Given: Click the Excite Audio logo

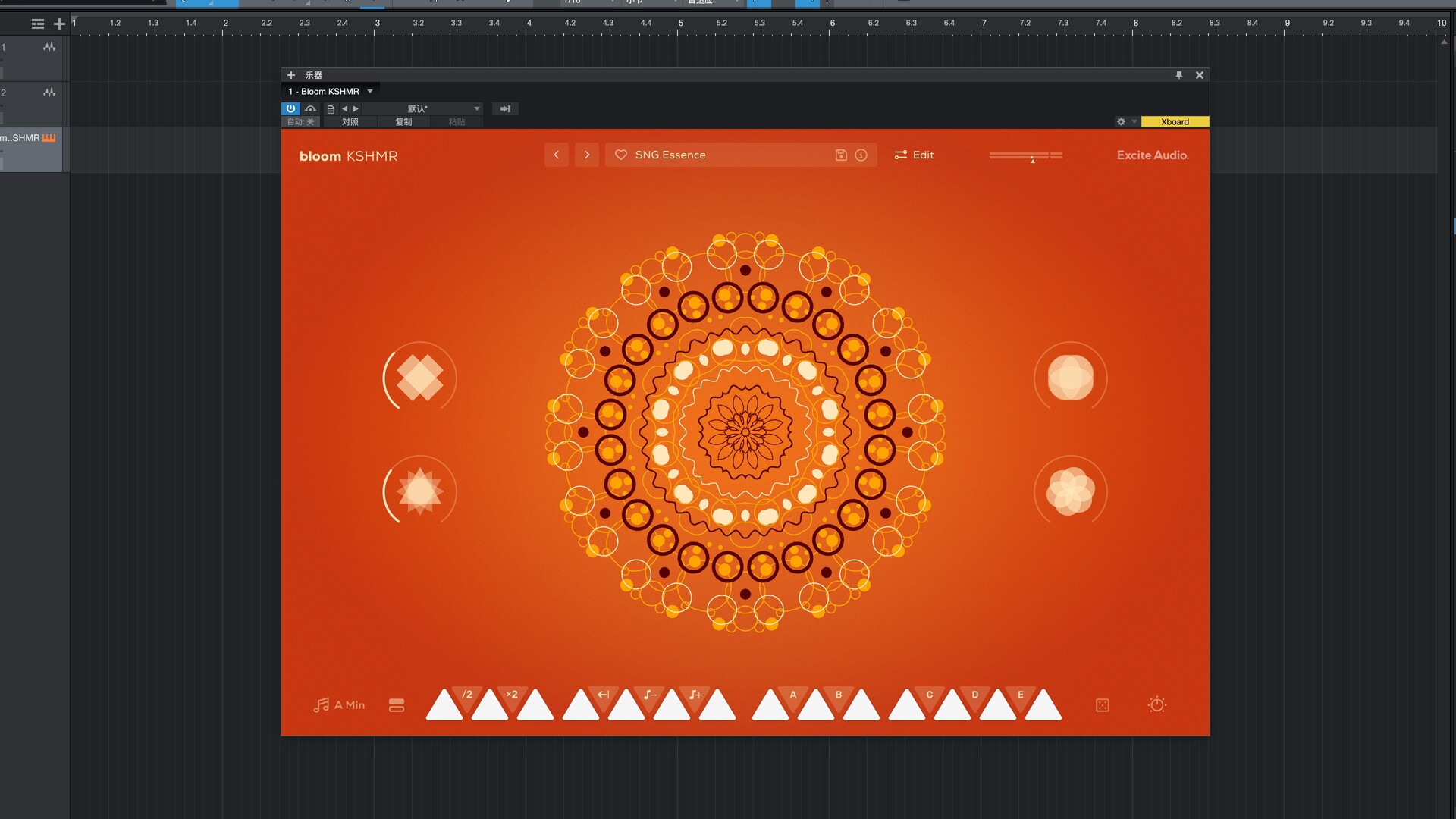Looking at the screenshot, I should (1153, 155).
